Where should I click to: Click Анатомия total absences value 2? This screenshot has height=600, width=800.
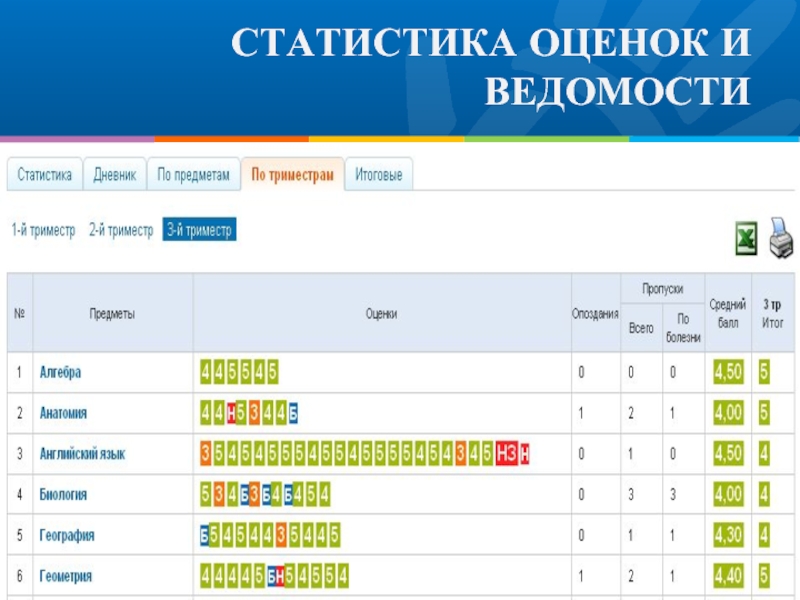tap(631, 413)
